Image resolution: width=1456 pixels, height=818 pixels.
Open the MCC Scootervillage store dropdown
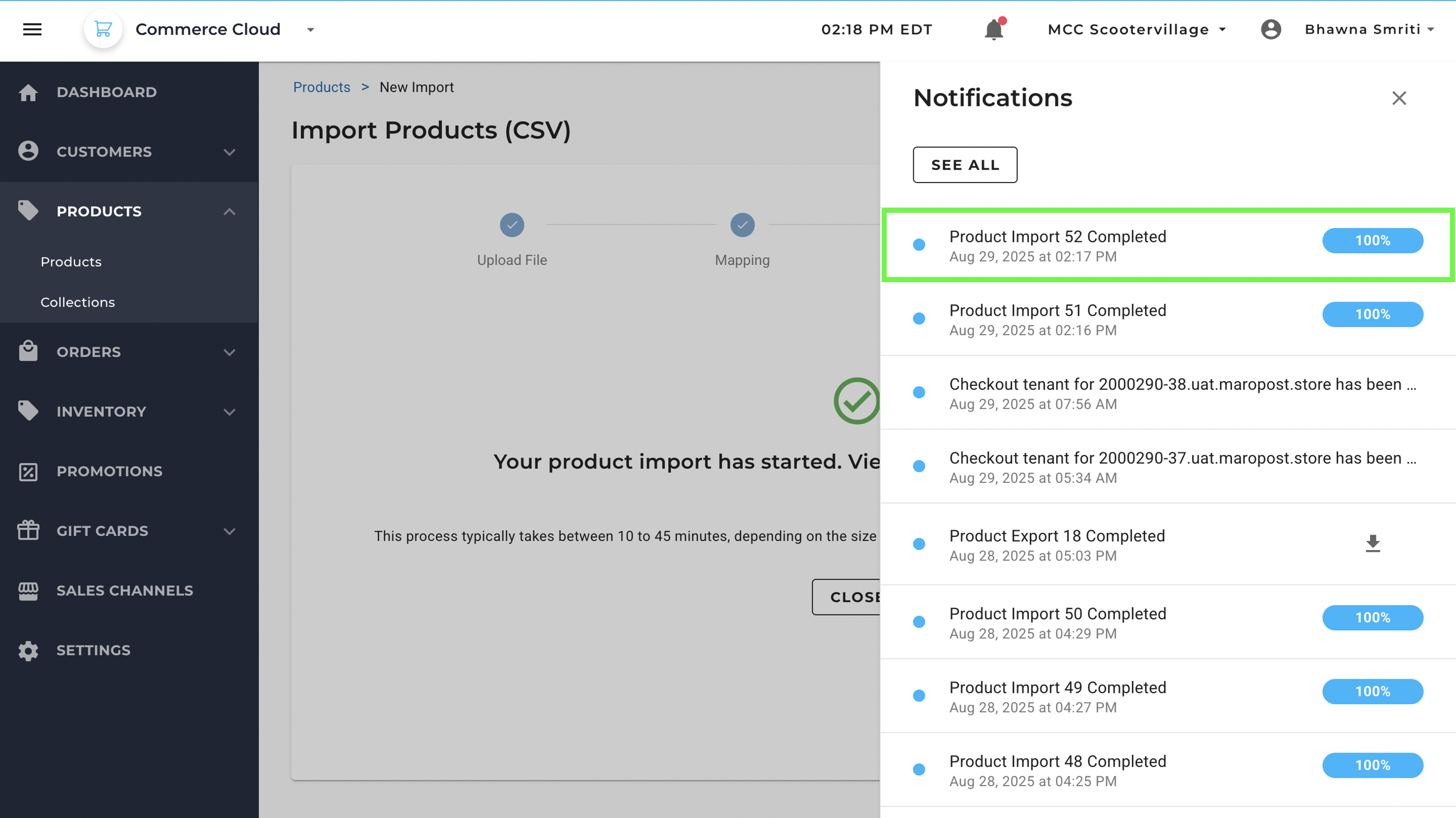tap(1136, 30)
